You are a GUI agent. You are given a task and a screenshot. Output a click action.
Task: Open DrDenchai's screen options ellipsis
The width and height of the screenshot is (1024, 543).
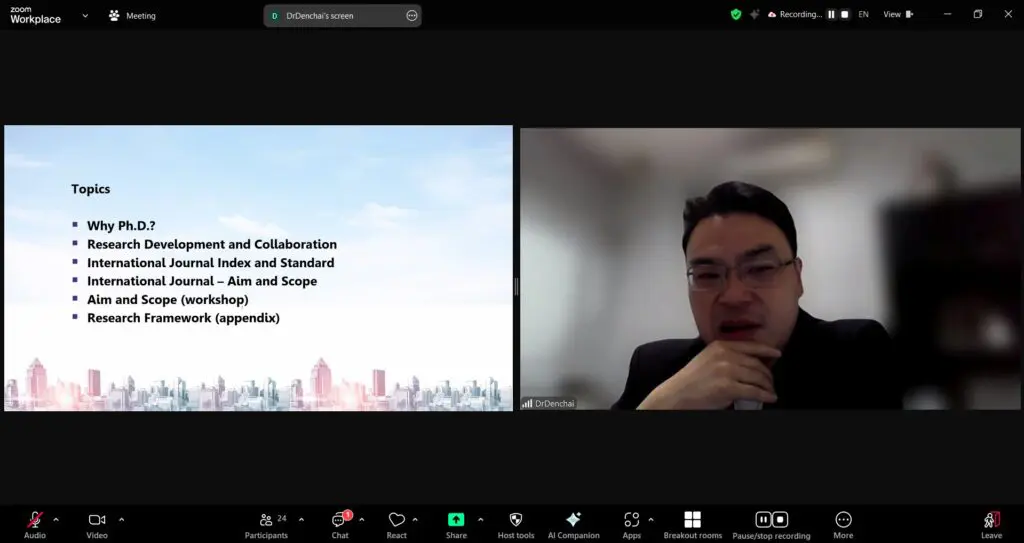pyautogui.click(x=411, y=16)
